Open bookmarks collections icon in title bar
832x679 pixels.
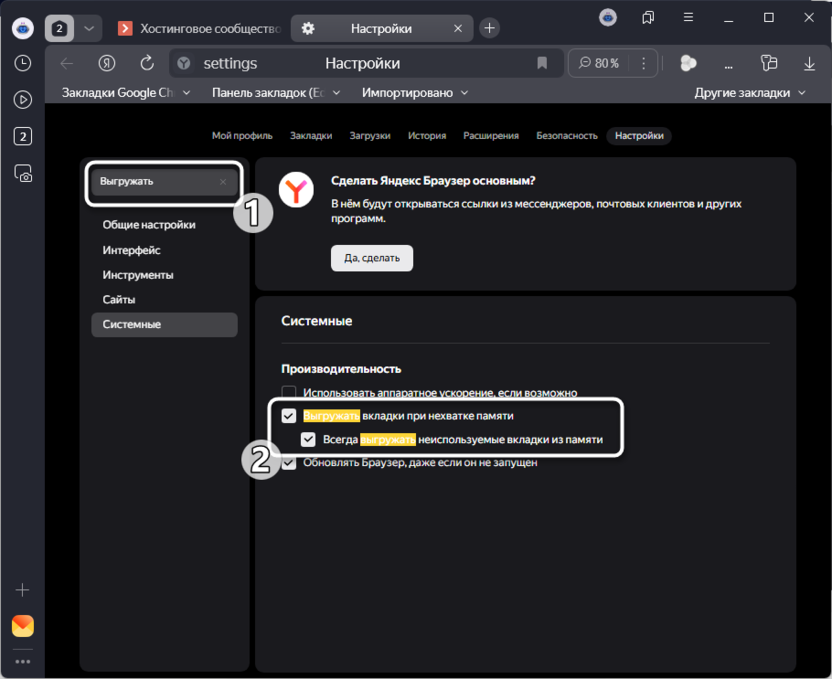pyautogui.click(x=648, y=18)
